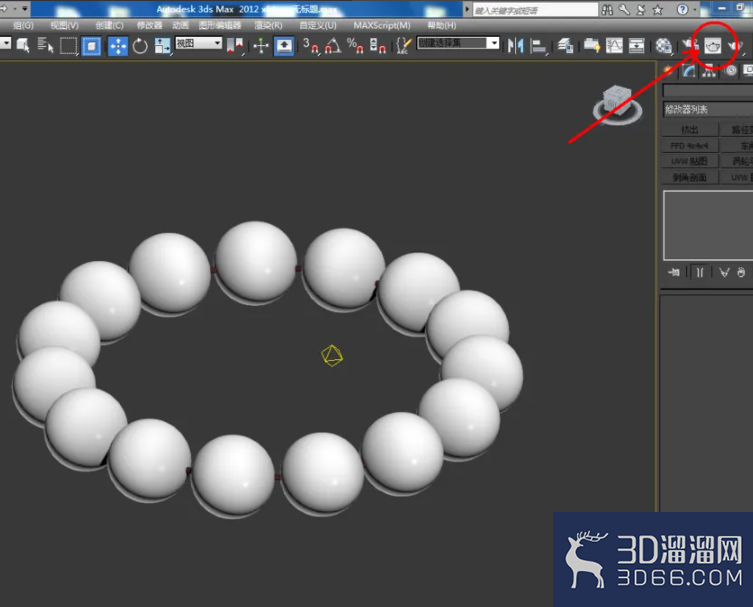Open the 自定义(U) Customize menu
The height and width of the screenshot is (607, 753).
tap(318, 25)
